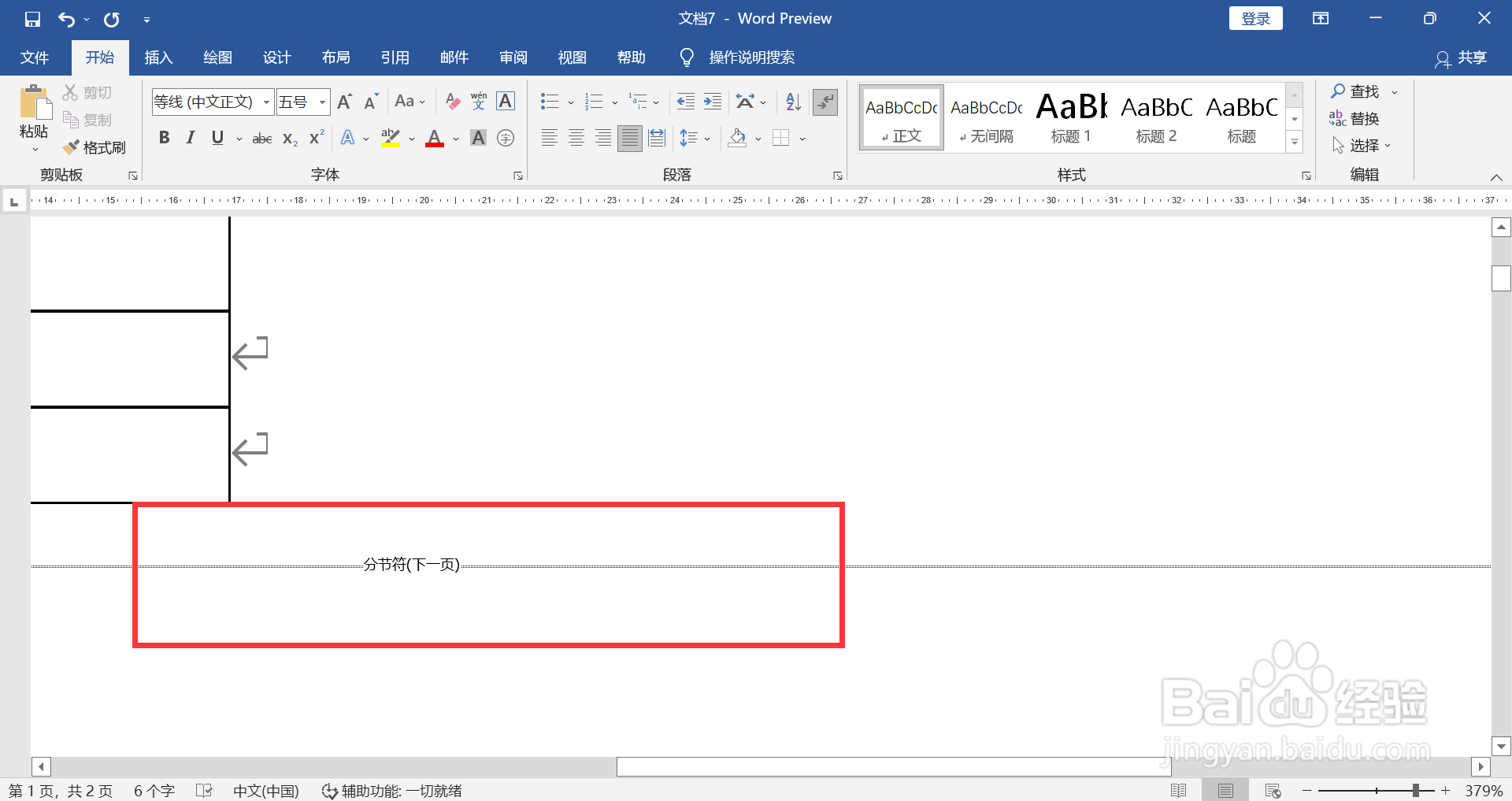
Task: Undo the last action
Action: point(67,19)
